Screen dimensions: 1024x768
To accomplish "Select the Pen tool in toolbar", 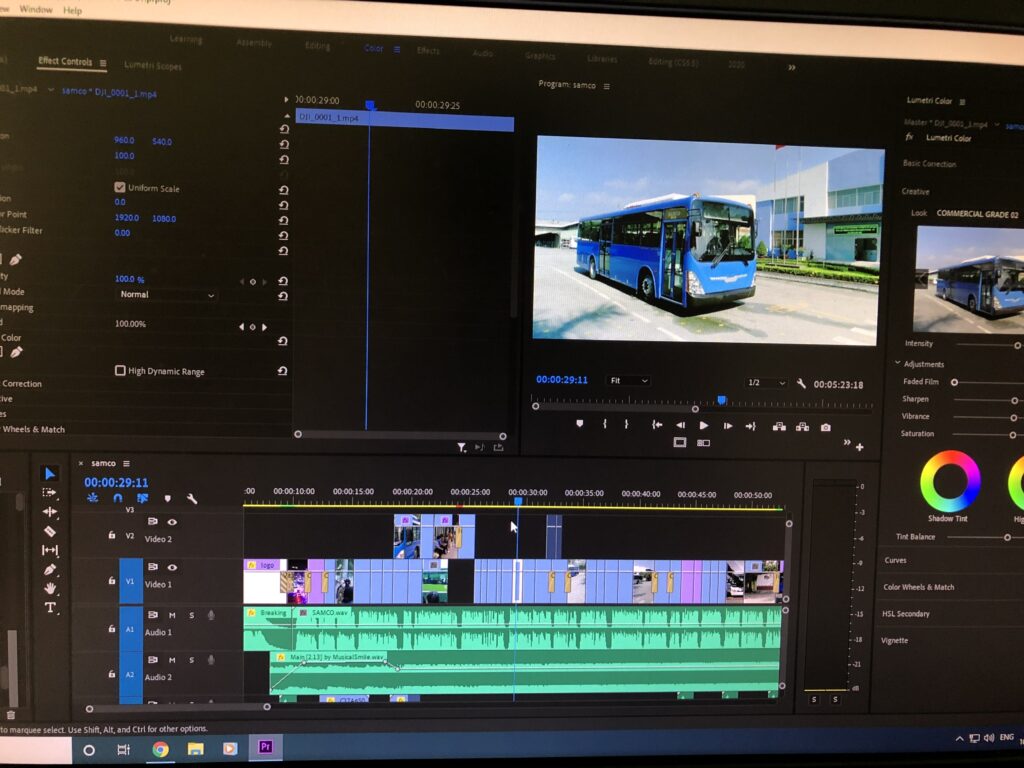I will point(50,569).
